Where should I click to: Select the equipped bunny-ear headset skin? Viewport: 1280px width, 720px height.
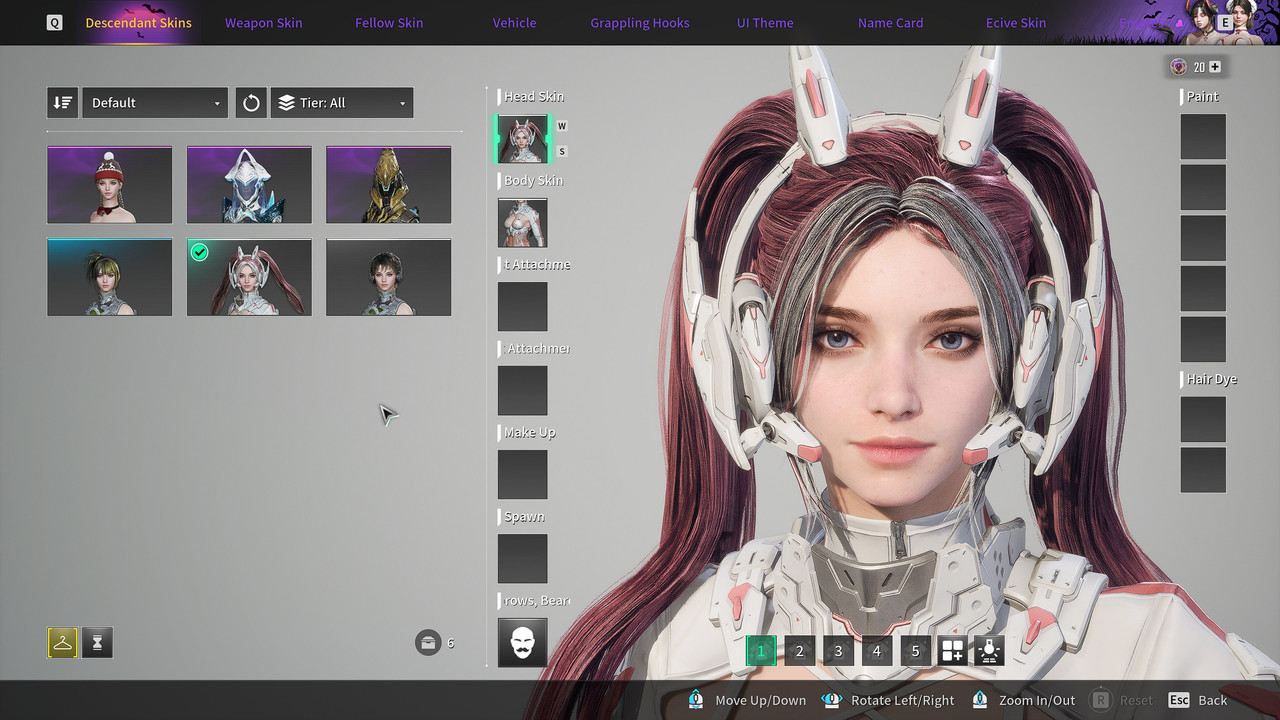tap(249, 277)
